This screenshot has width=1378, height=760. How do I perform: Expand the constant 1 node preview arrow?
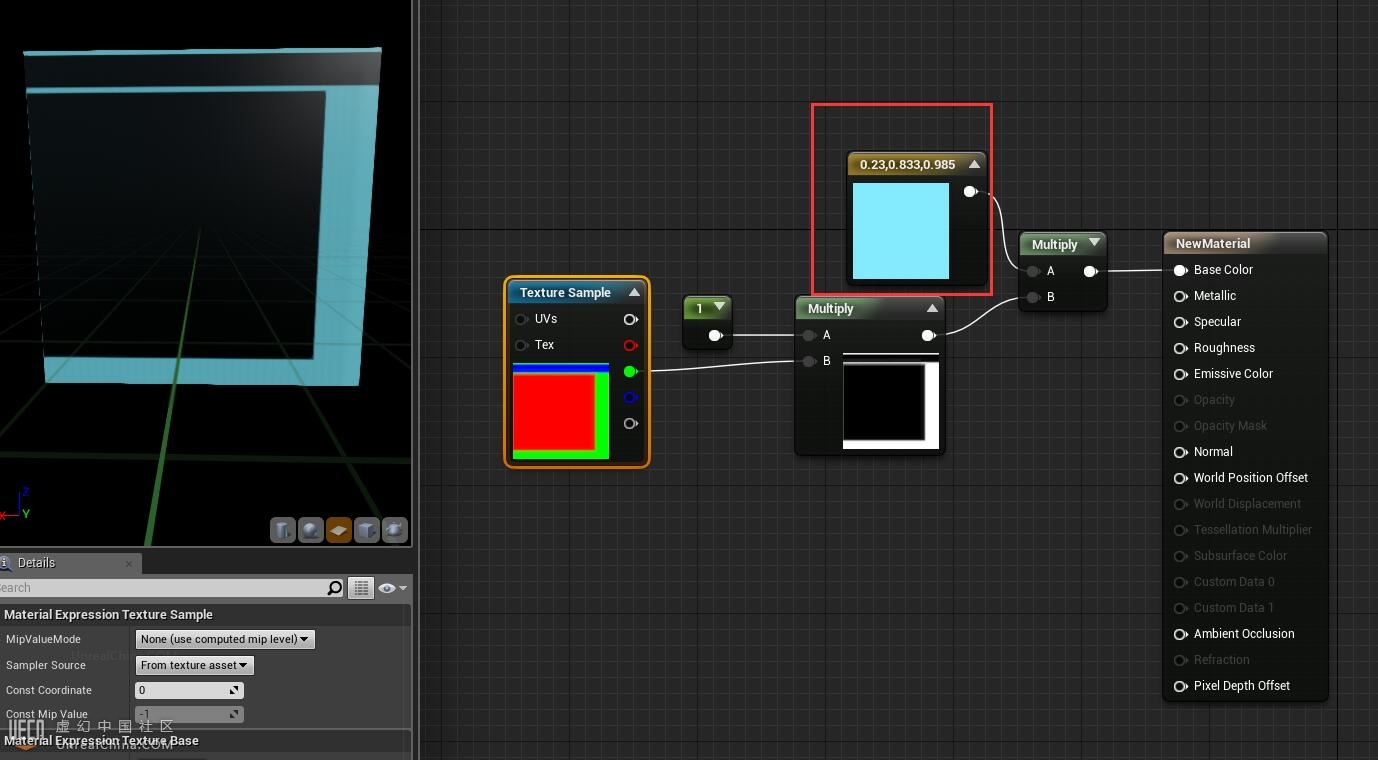719,307
